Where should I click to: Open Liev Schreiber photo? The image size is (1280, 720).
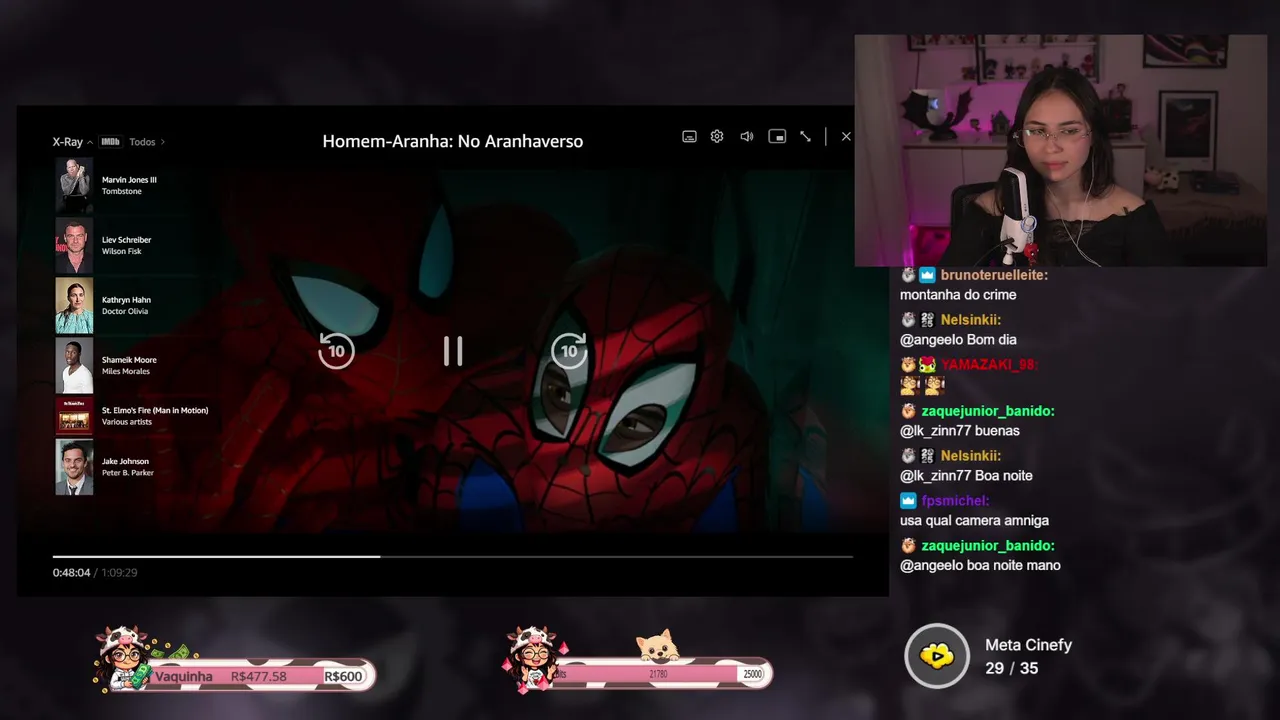(74, 245)
